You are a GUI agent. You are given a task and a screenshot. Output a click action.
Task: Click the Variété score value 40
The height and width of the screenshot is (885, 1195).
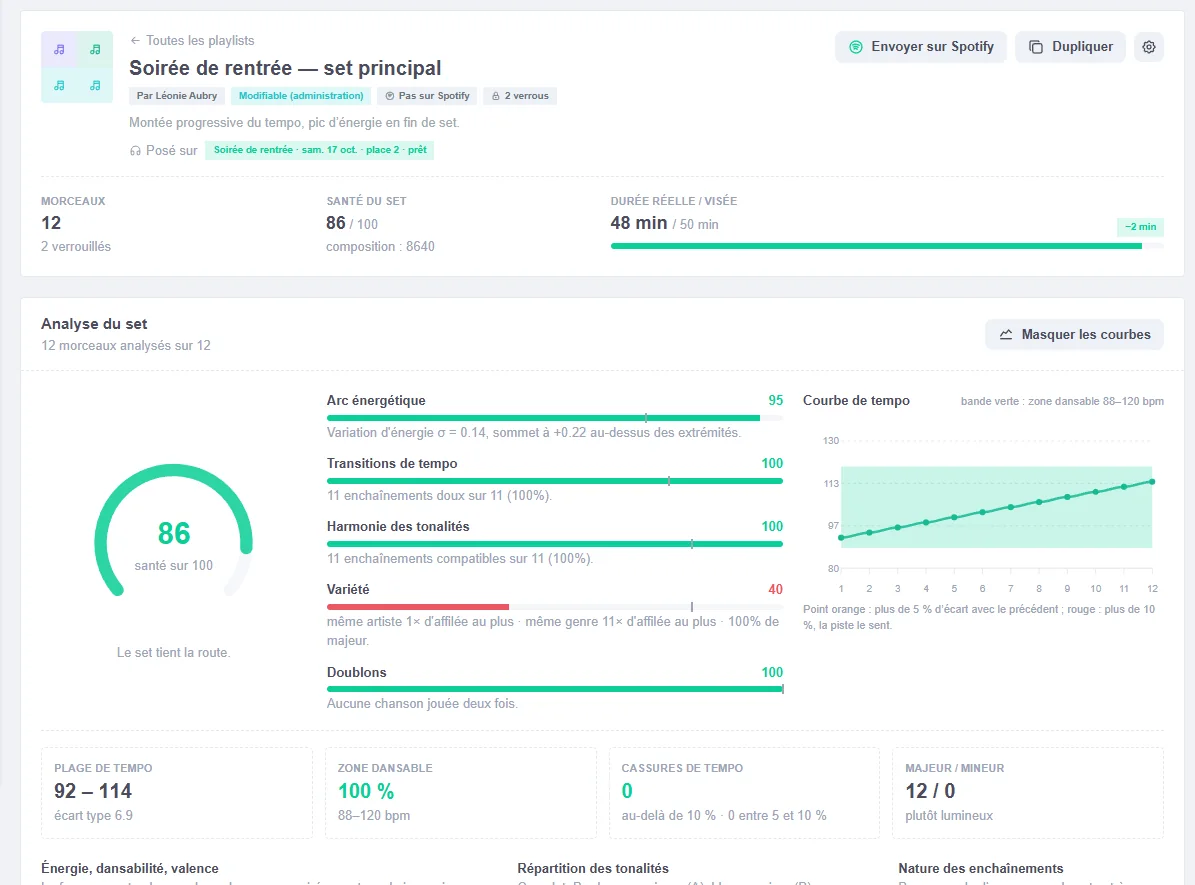coord(775,589)
